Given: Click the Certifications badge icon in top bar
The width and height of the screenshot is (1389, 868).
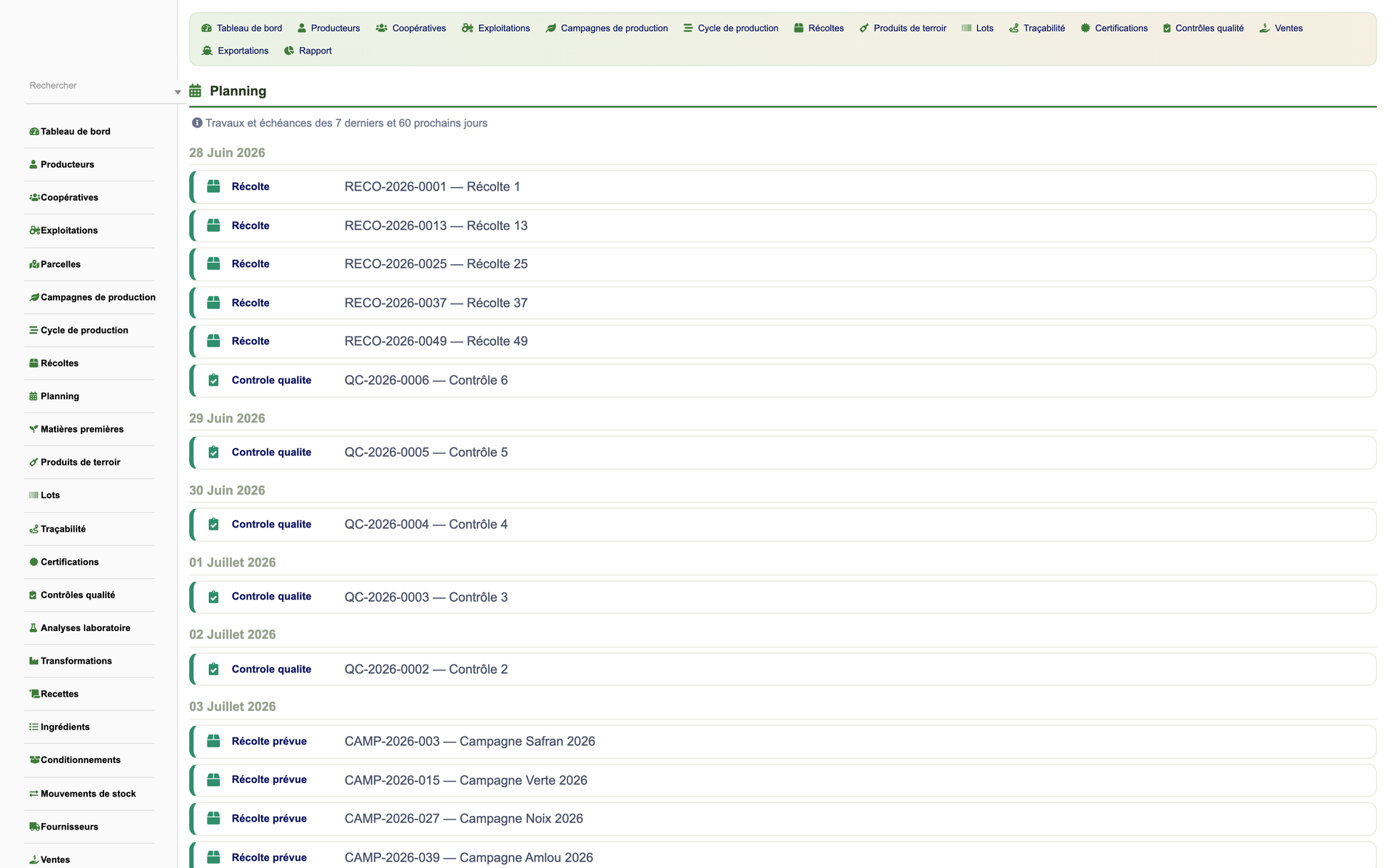Looking at the screenshot, I should coord(1085,29).
